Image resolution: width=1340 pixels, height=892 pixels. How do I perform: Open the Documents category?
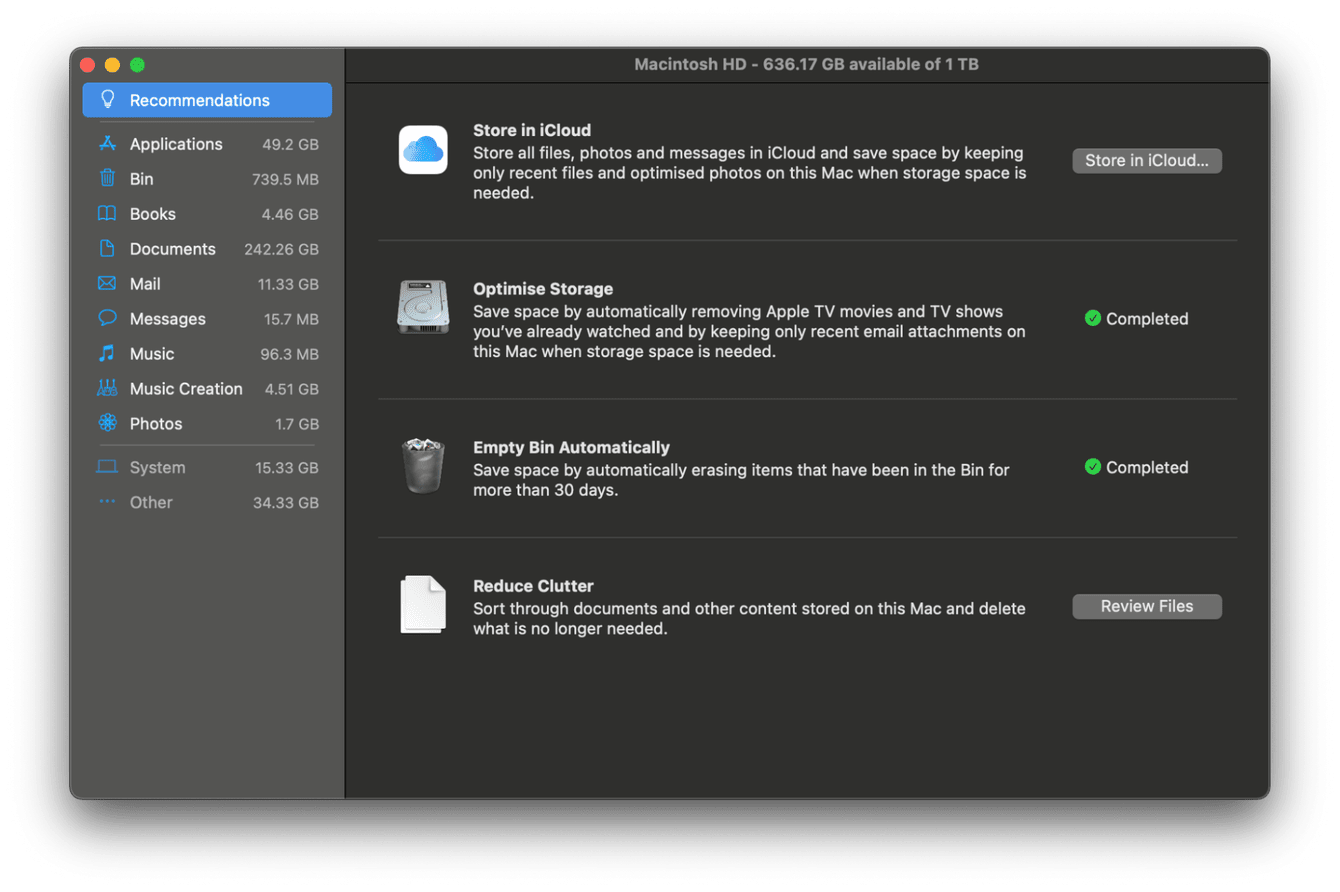(x=207, y=249)
